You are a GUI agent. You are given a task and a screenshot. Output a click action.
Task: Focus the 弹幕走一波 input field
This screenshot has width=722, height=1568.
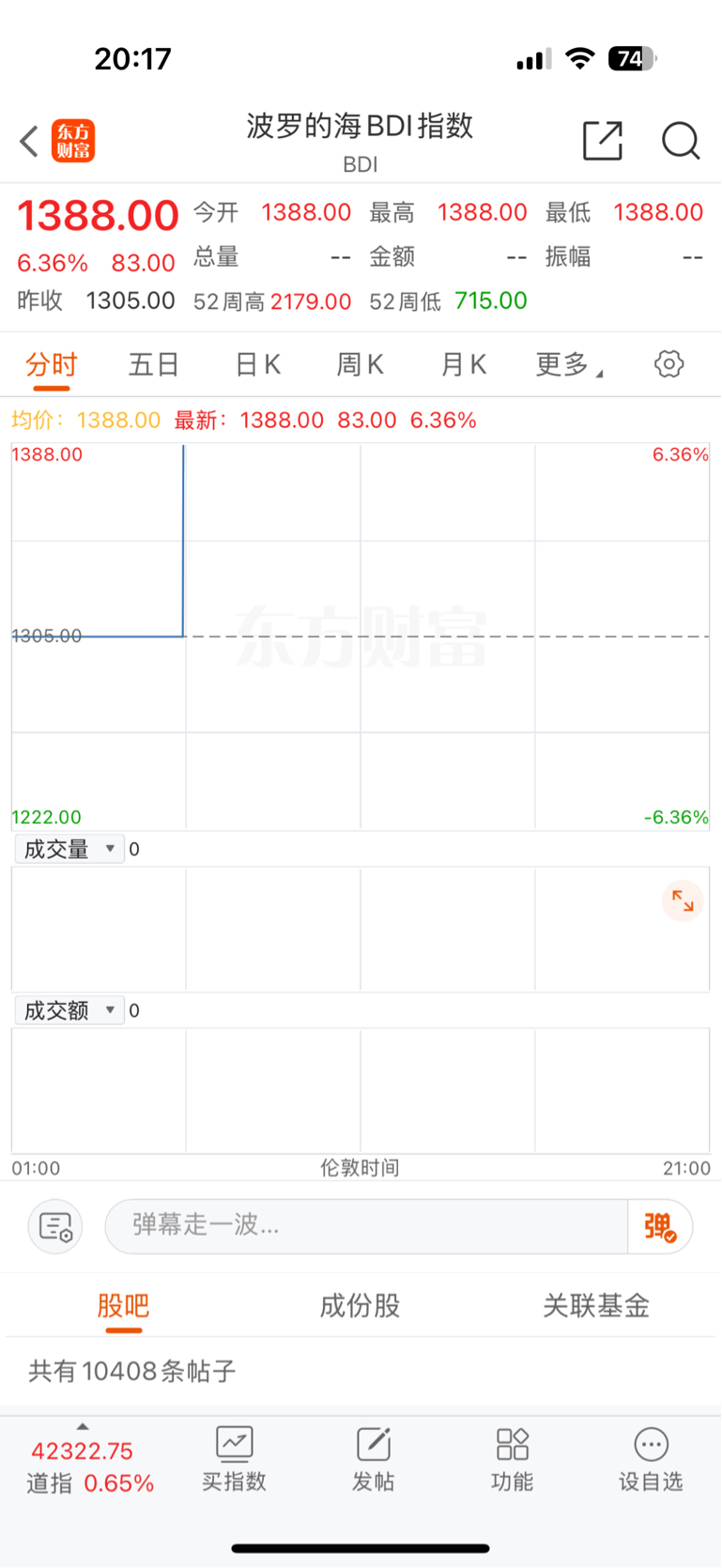[x=366, y=1226]
